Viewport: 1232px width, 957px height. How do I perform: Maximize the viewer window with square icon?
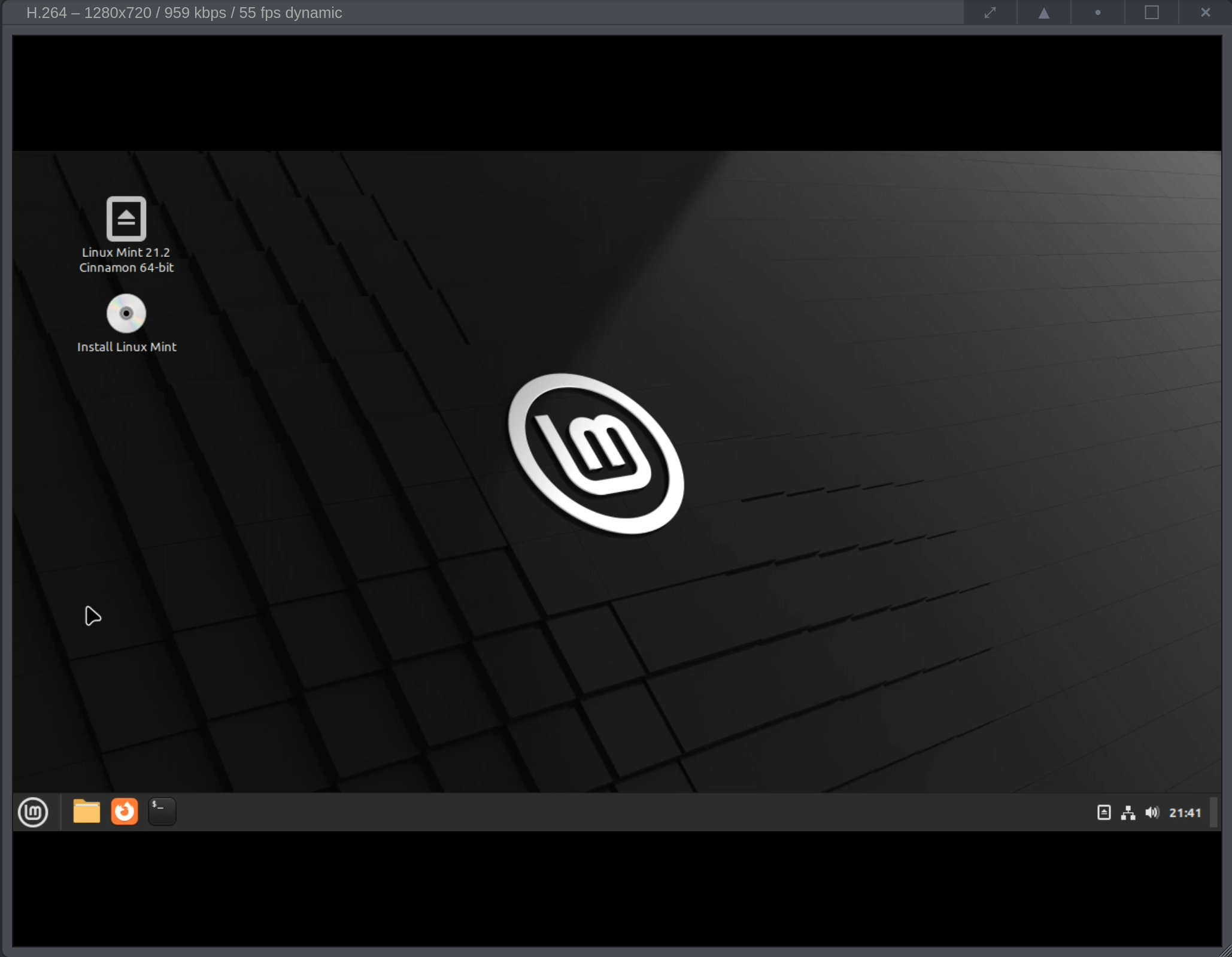point(1152,13)
